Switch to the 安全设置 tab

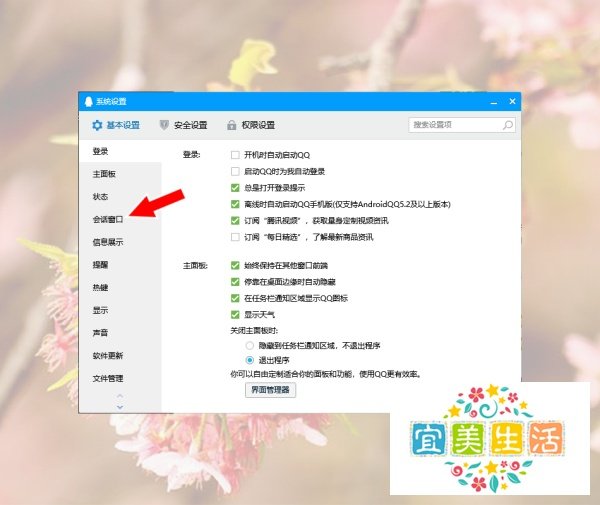click(183, 125)
